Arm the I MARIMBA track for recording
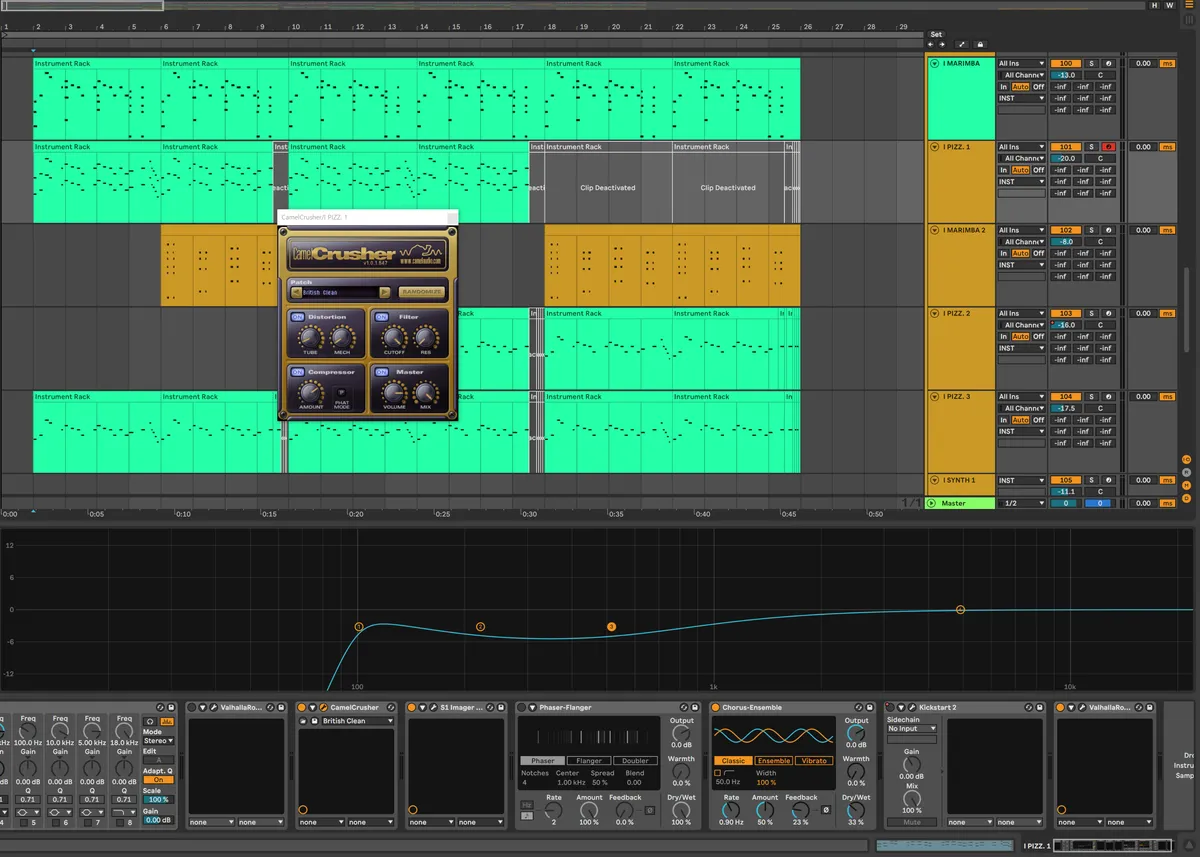 pos(1108,63)
